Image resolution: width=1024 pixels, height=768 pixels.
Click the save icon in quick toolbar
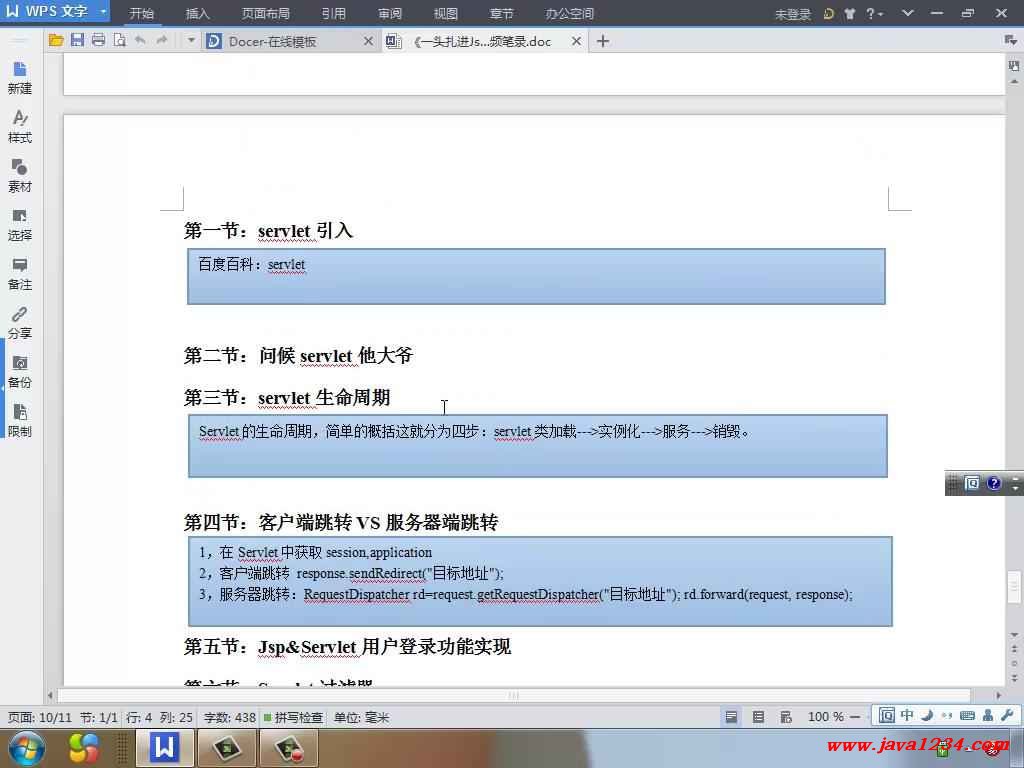click(x=77, y=40)
